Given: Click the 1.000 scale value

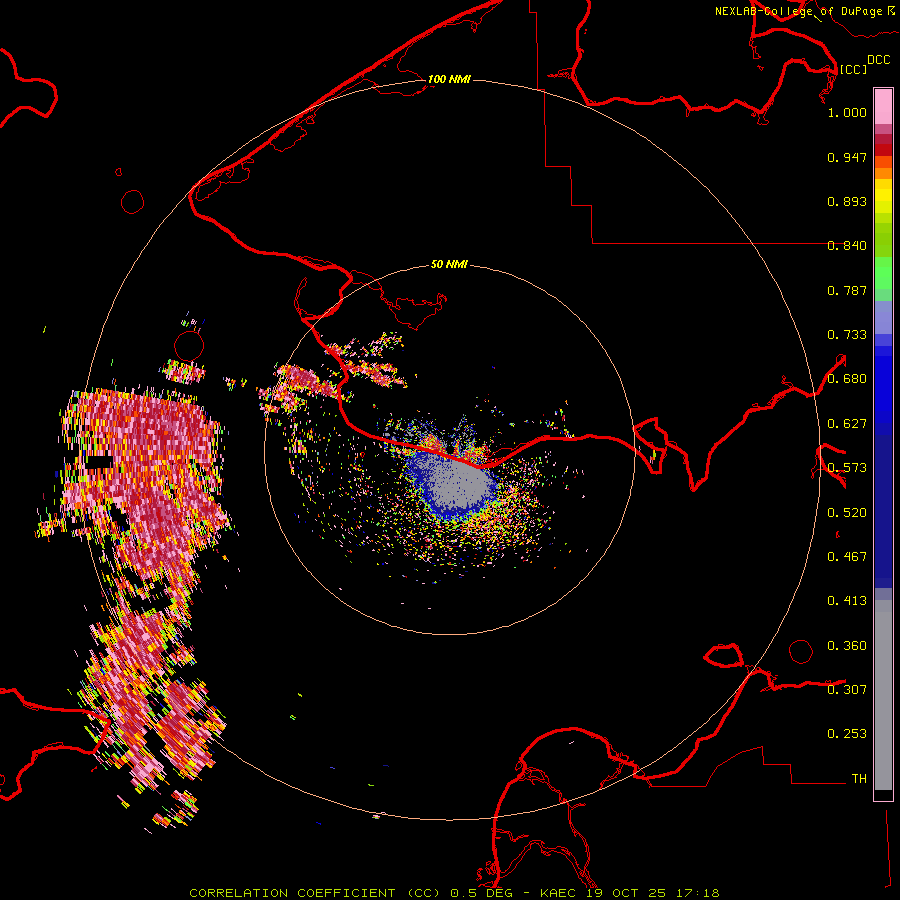Looking at the screenshot, I should 847,112.
